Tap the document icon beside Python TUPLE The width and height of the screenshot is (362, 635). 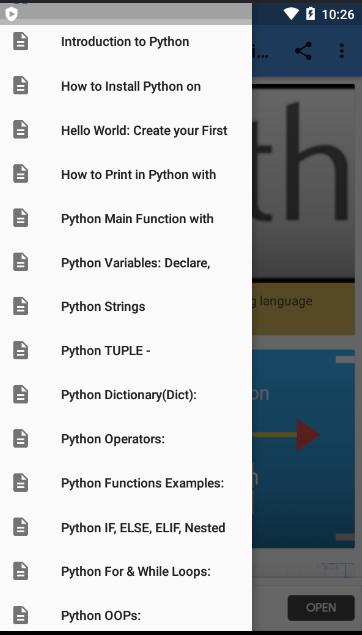(x=21, y=350)
